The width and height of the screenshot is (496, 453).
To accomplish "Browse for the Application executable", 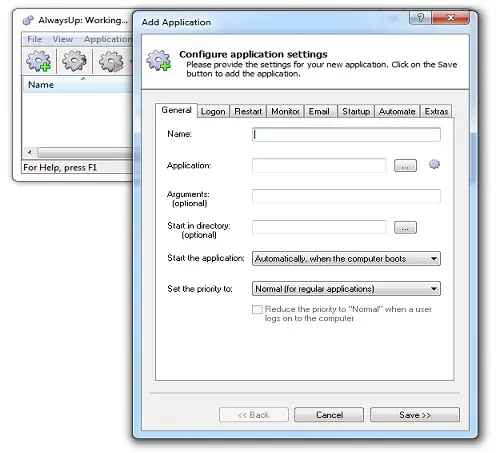I will click(x=405, y=166).
